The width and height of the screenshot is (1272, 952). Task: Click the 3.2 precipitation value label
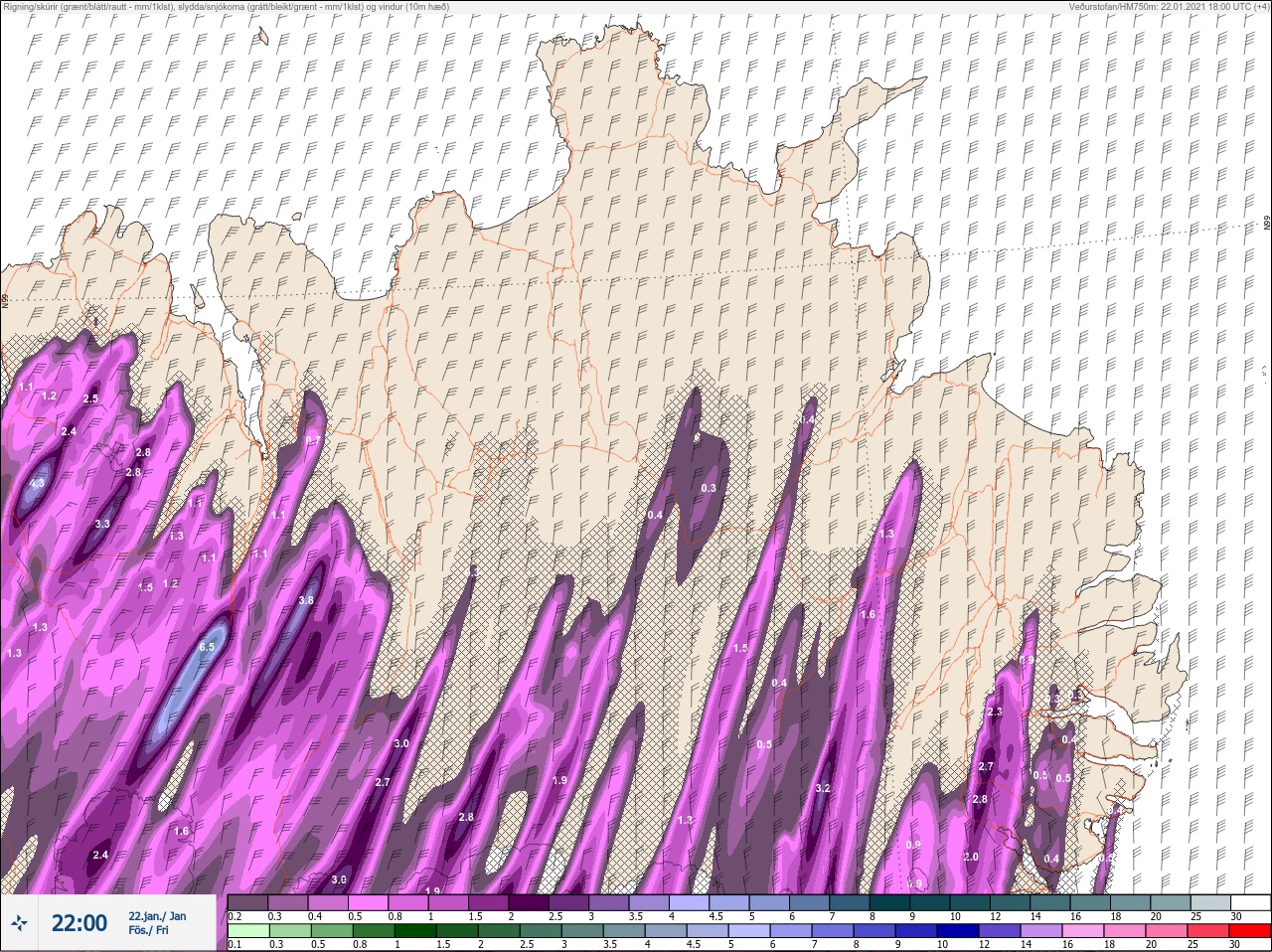pos(822,788)
